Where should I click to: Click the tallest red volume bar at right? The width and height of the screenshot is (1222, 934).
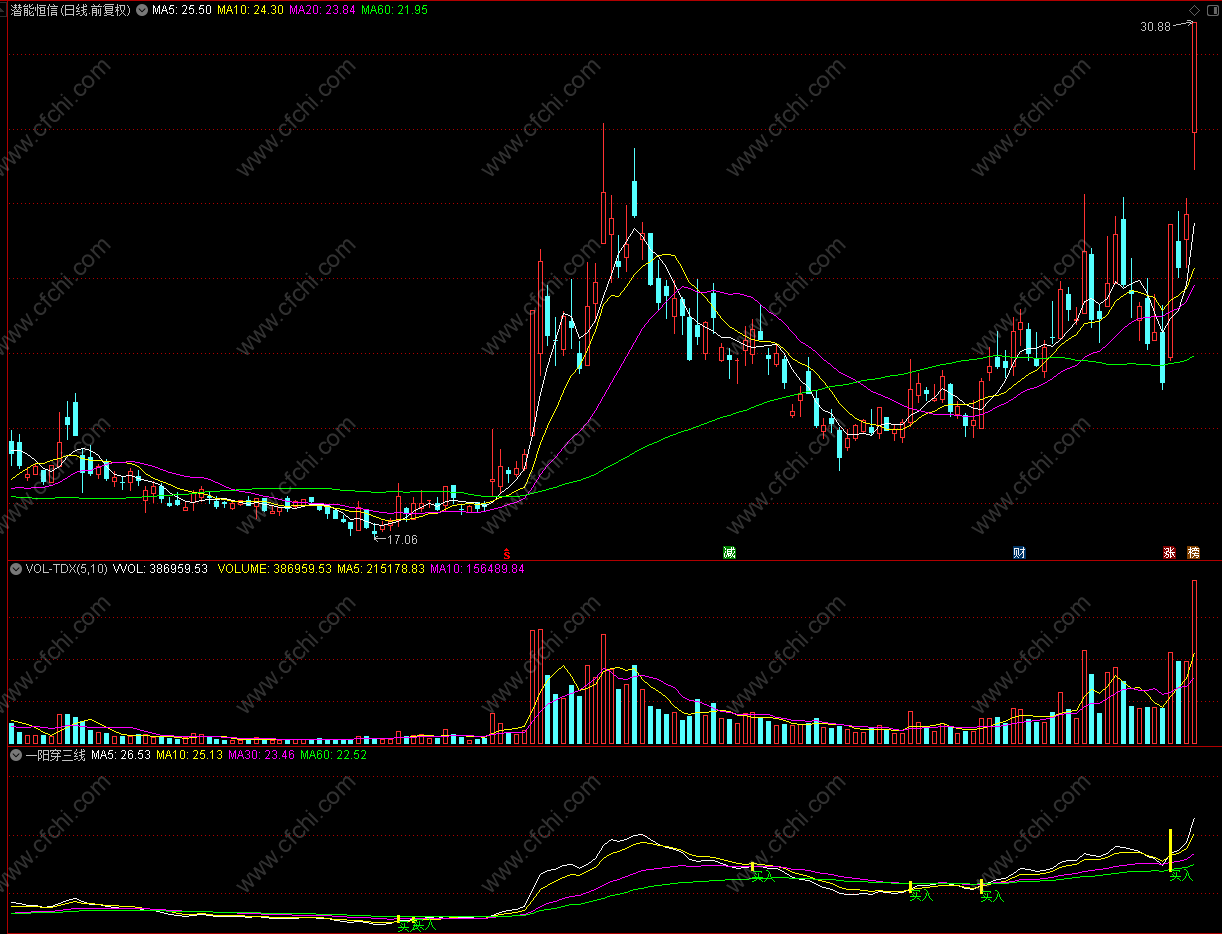pos(1194,662)
